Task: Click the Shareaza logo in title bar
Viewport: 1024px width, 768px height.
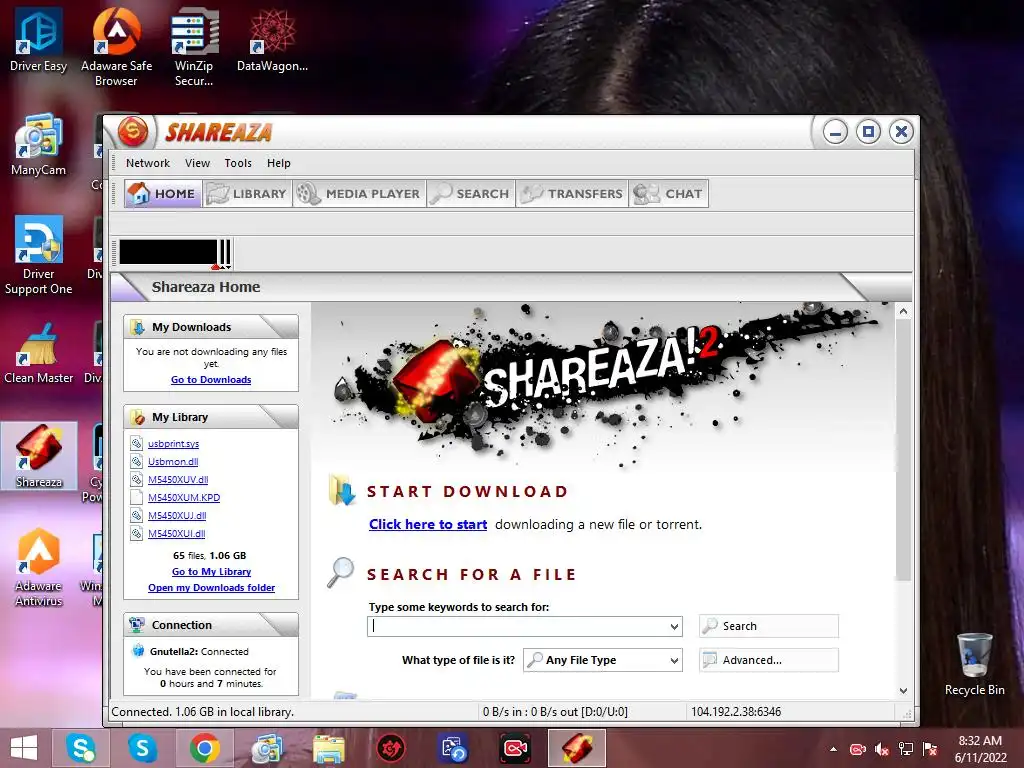Action: click(x=133, y=132)
